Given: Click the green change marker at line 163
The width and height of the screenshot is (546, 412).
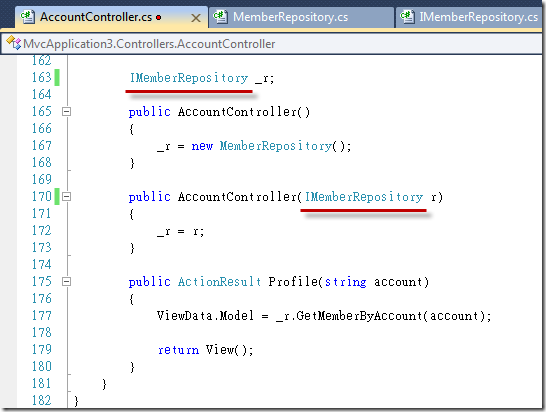Looking at the screenshot, I should click(x=57, y=77).
